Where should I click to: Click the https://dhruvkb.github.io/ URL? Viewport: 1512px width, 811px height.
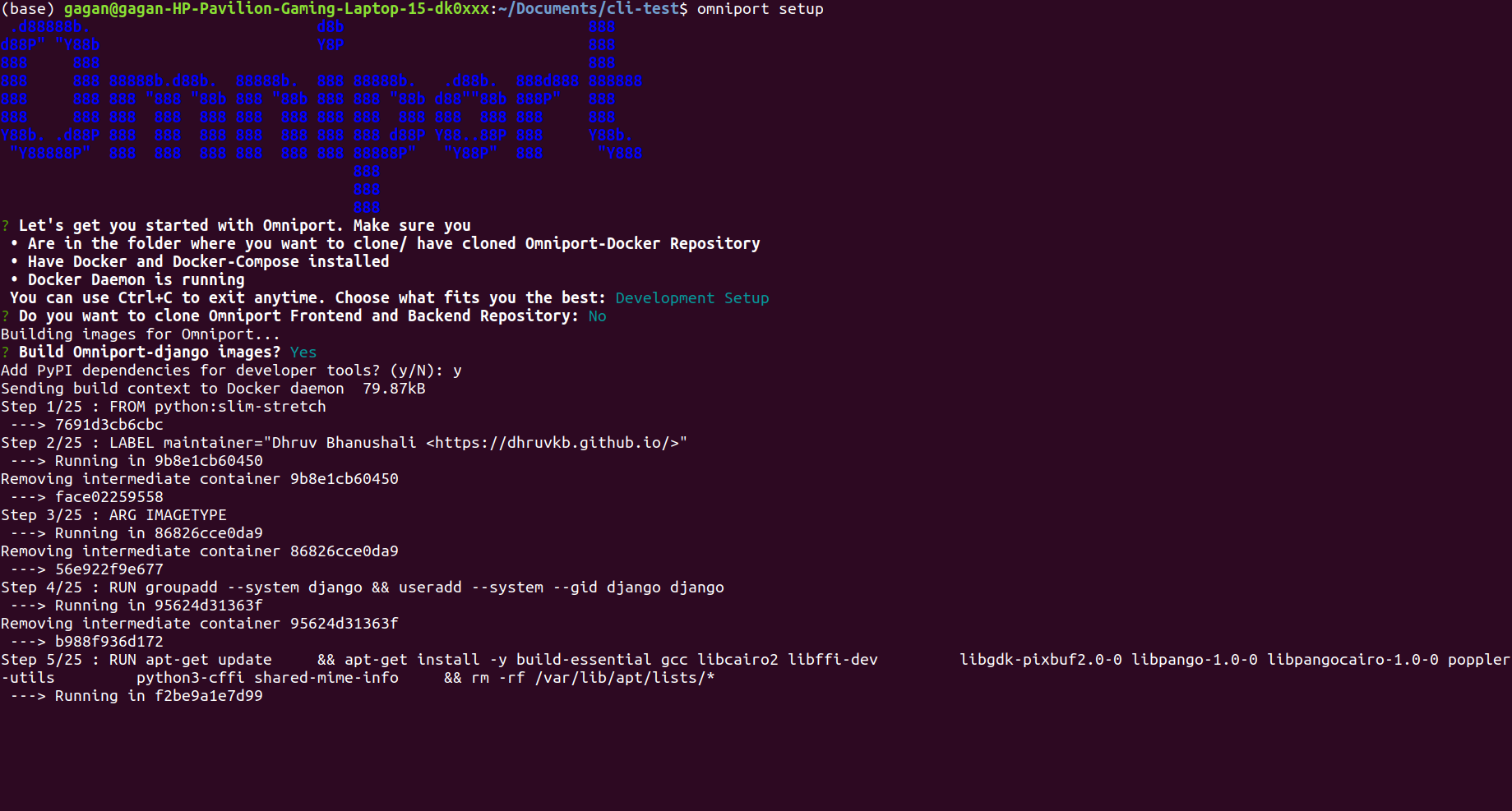[x=553, y=443]
